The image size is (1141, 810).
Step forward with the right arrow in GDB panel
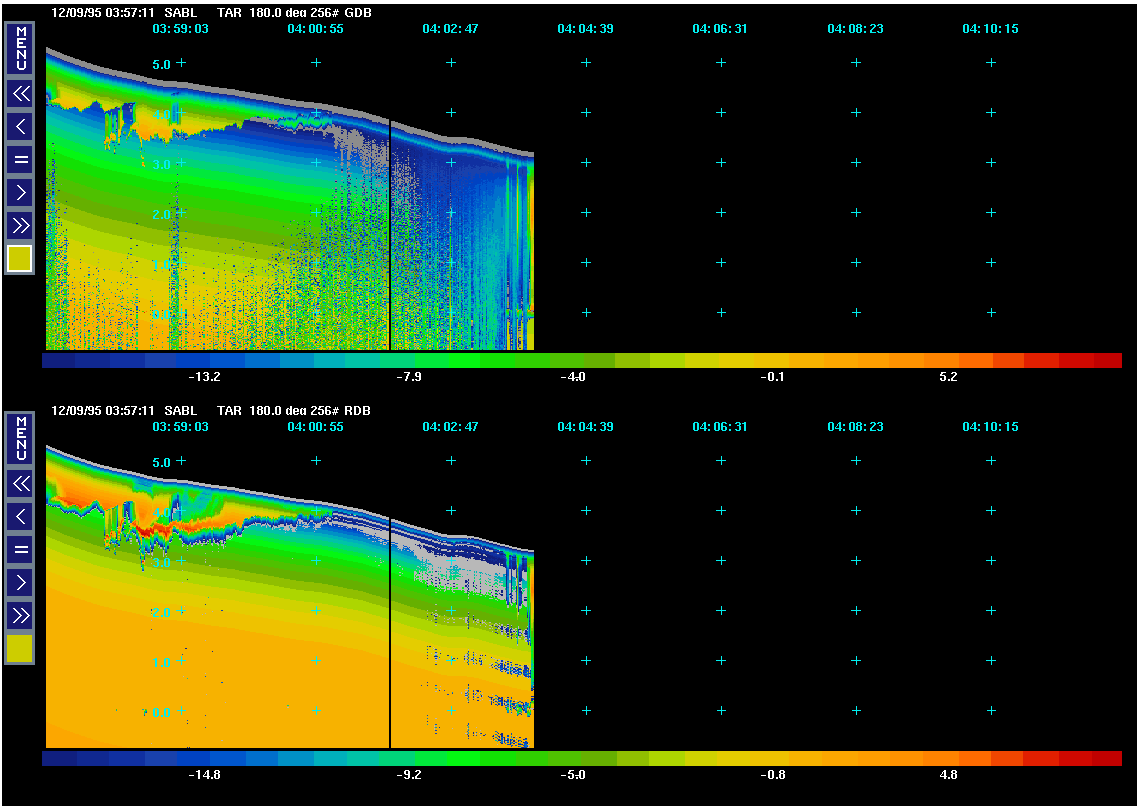20,192
